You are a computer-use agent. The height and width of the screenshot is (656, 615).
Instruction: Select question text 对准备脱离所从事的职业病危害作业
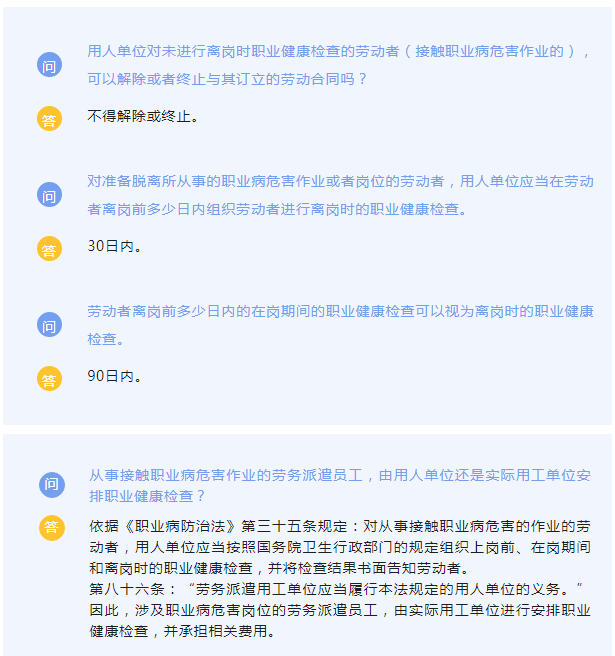(340, 181)
